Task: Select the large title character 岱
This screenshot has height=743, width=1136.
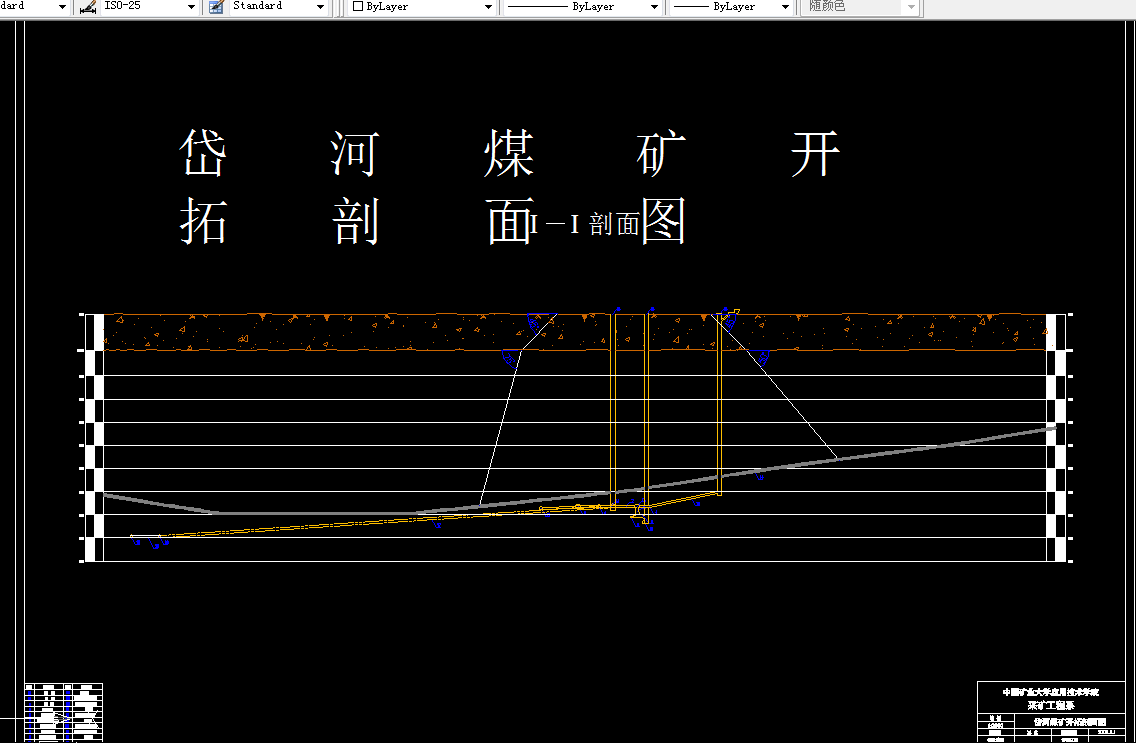Action: point(203,153)
